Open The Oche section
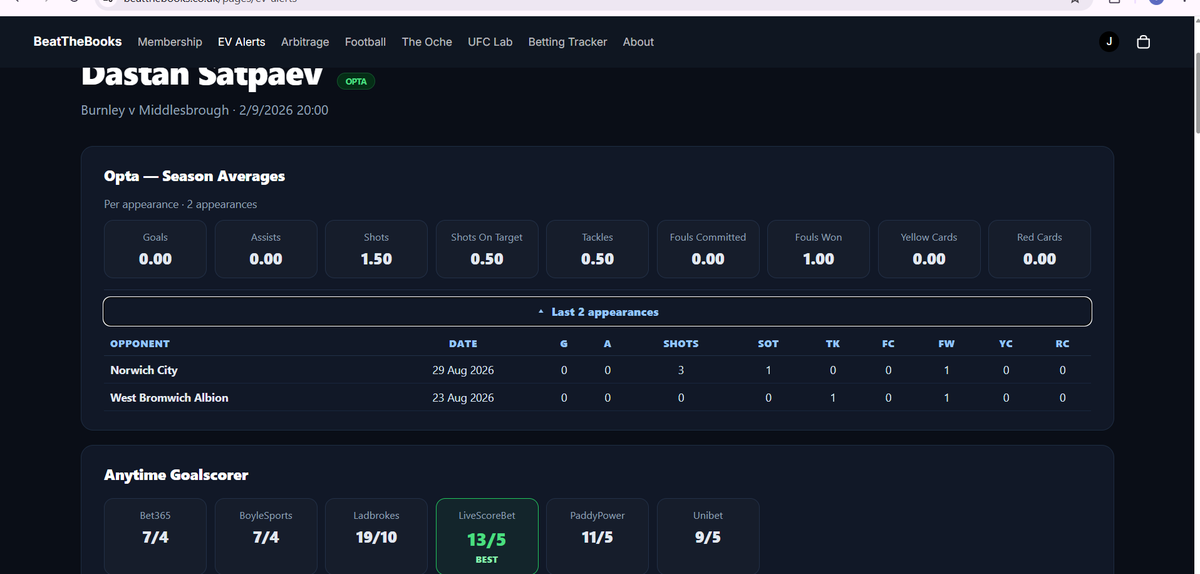Viewport: 1200px width, 574px height. pyautogui.click(x=427, y=42)
